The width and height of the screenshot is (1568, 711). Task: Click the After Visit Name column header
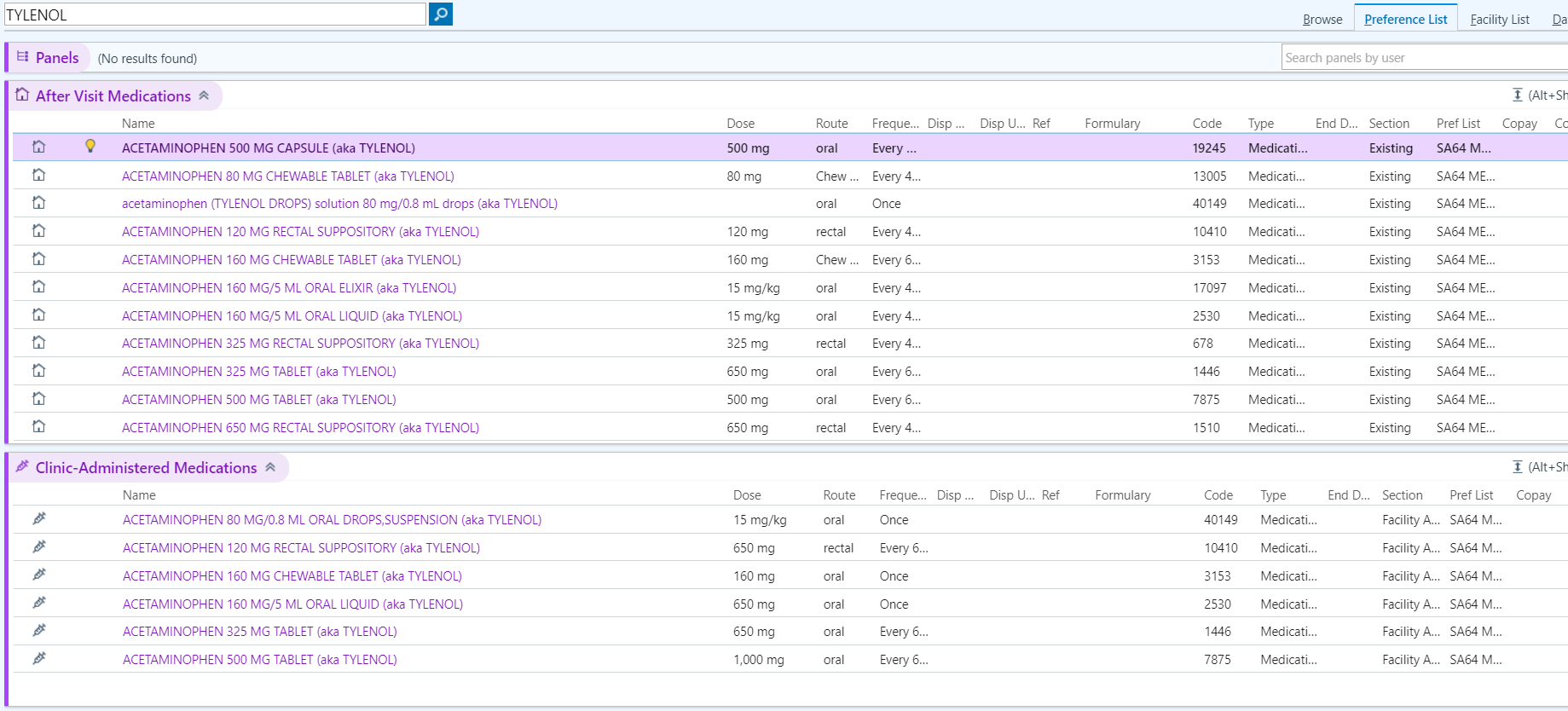pyautogui.click(x=138, y=124)
